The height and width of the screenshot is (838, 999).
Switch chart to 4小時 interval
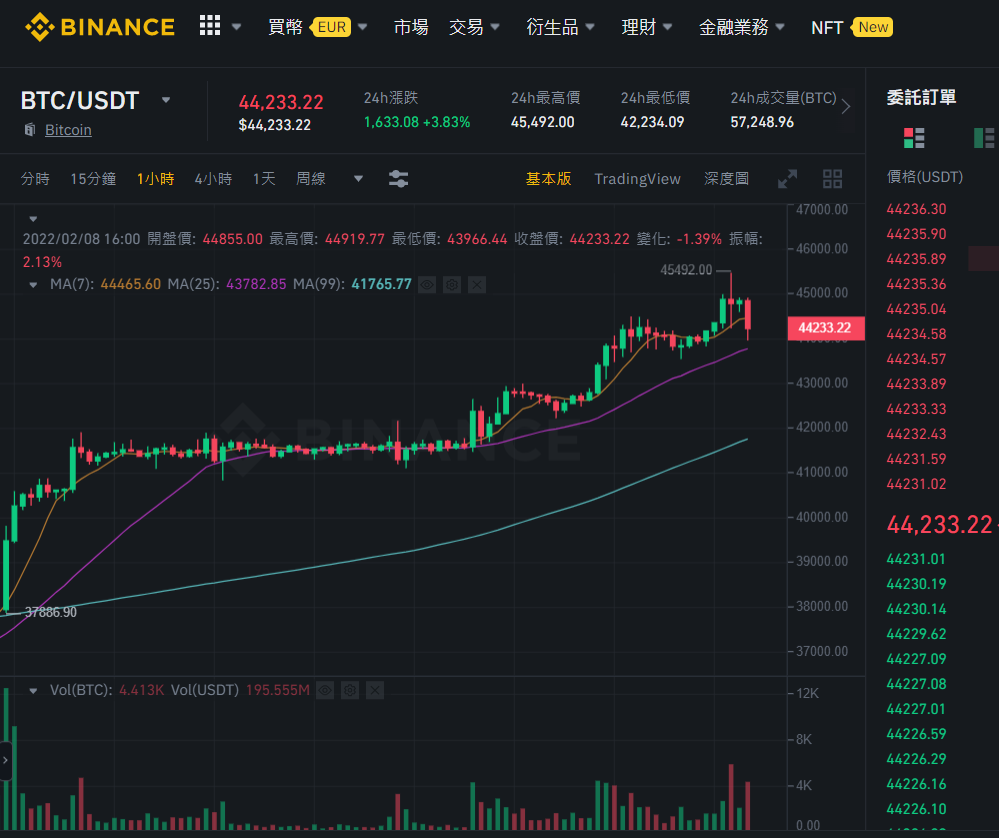213,179
